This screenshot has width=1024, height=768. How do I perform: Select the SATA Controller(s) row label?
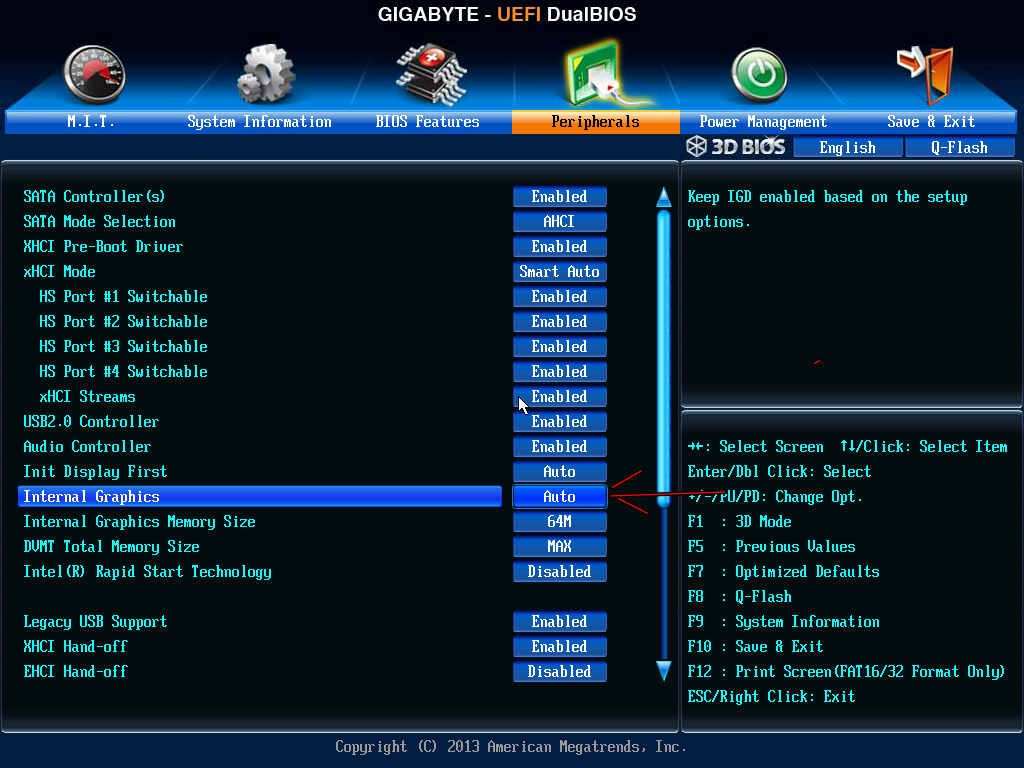(x=94, y=197)
